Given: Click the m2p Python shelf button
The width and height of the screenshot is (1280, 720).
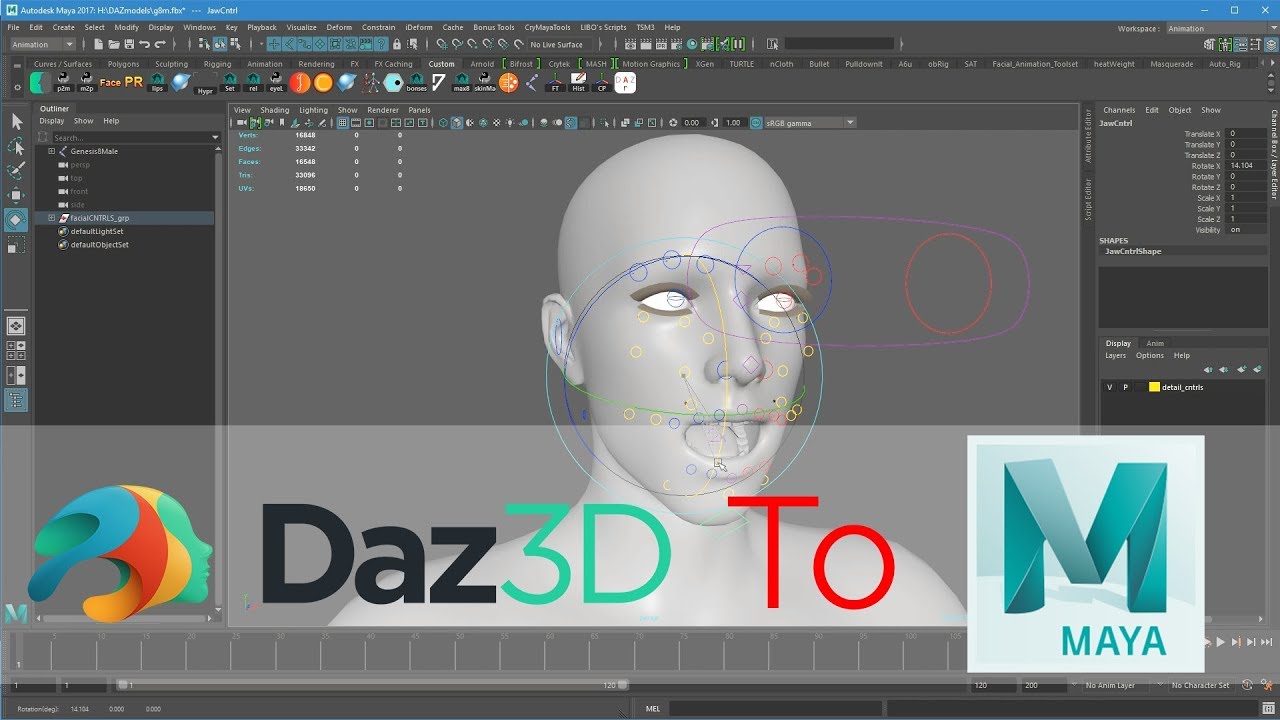Looking at the screenshot, I should coord(86,83).
